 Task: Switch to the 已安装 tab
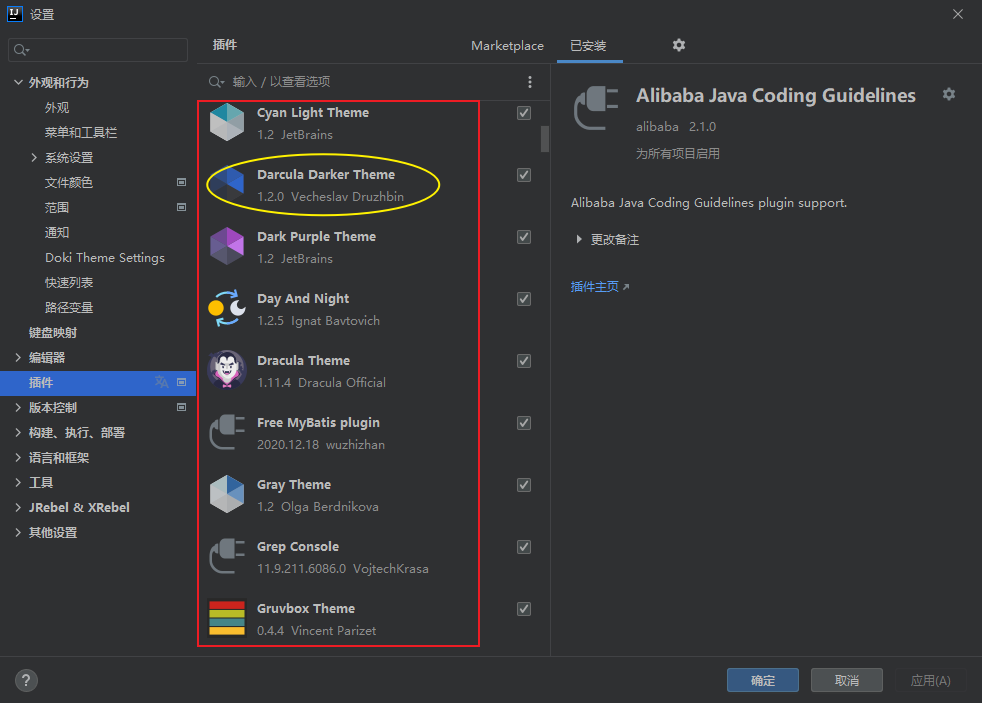click(588, 46)
